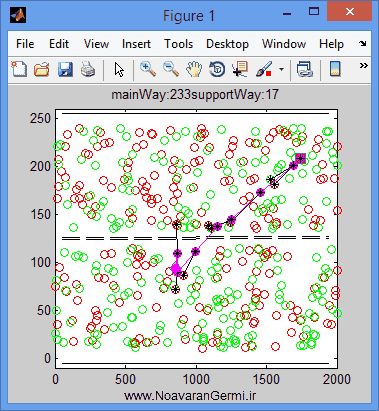
Task: Open the Window menu
Action: click(x=284, y=44)
